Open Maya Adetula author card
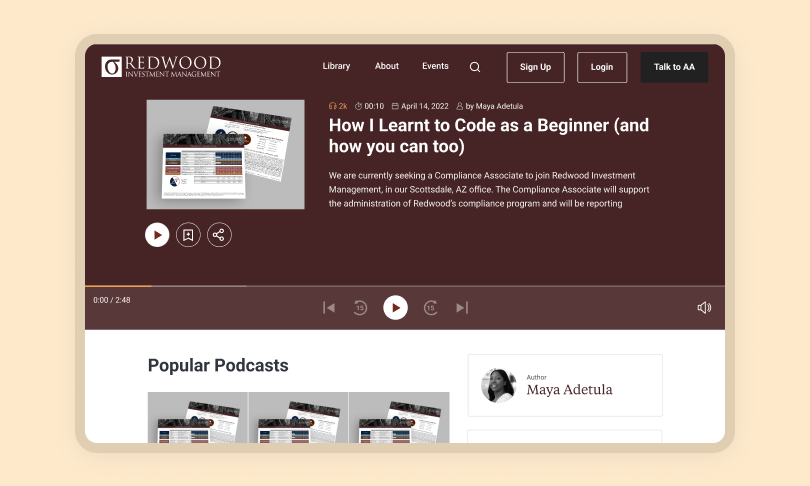810x486 pixels. pyautogui.click(x=565, y=385)
